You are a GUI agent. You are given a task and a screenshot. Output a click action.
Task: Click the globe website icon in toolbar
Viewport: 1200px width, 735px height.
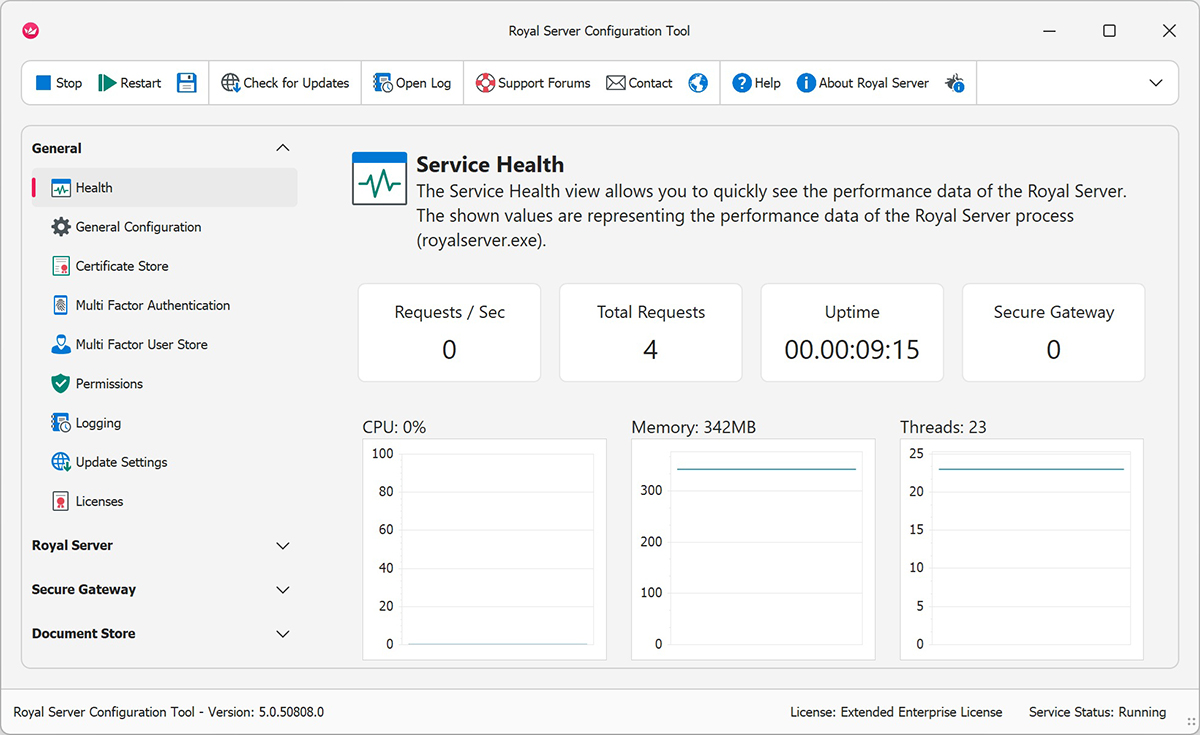pos(698,83)
